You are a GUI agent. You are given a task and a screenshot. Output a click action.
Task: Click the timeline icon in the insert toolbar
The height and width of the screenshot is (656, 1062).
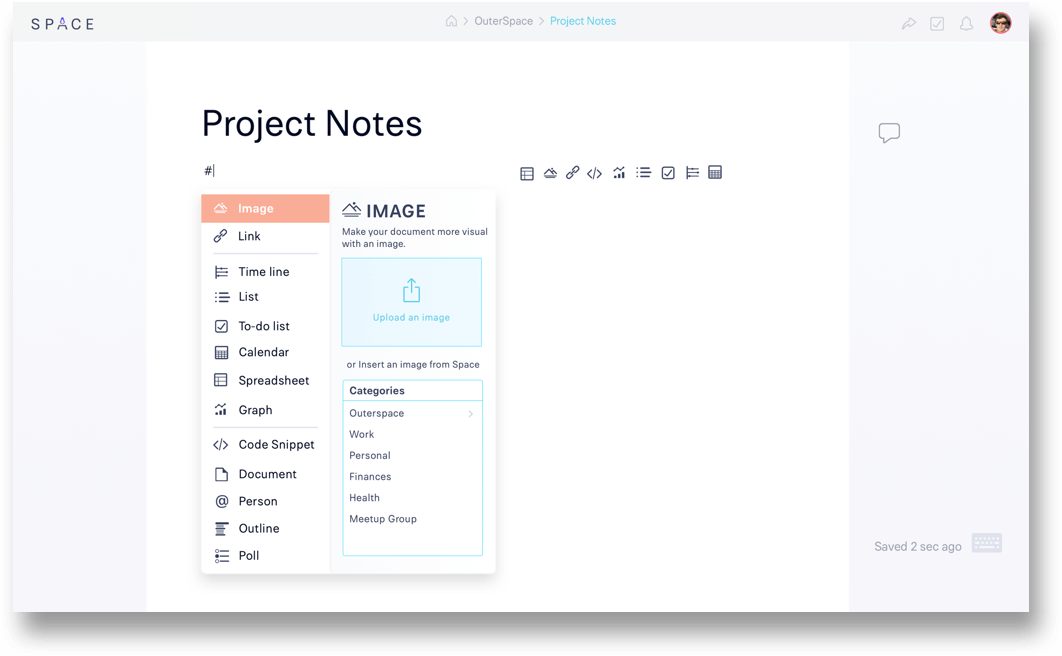[x=692, y=173]
